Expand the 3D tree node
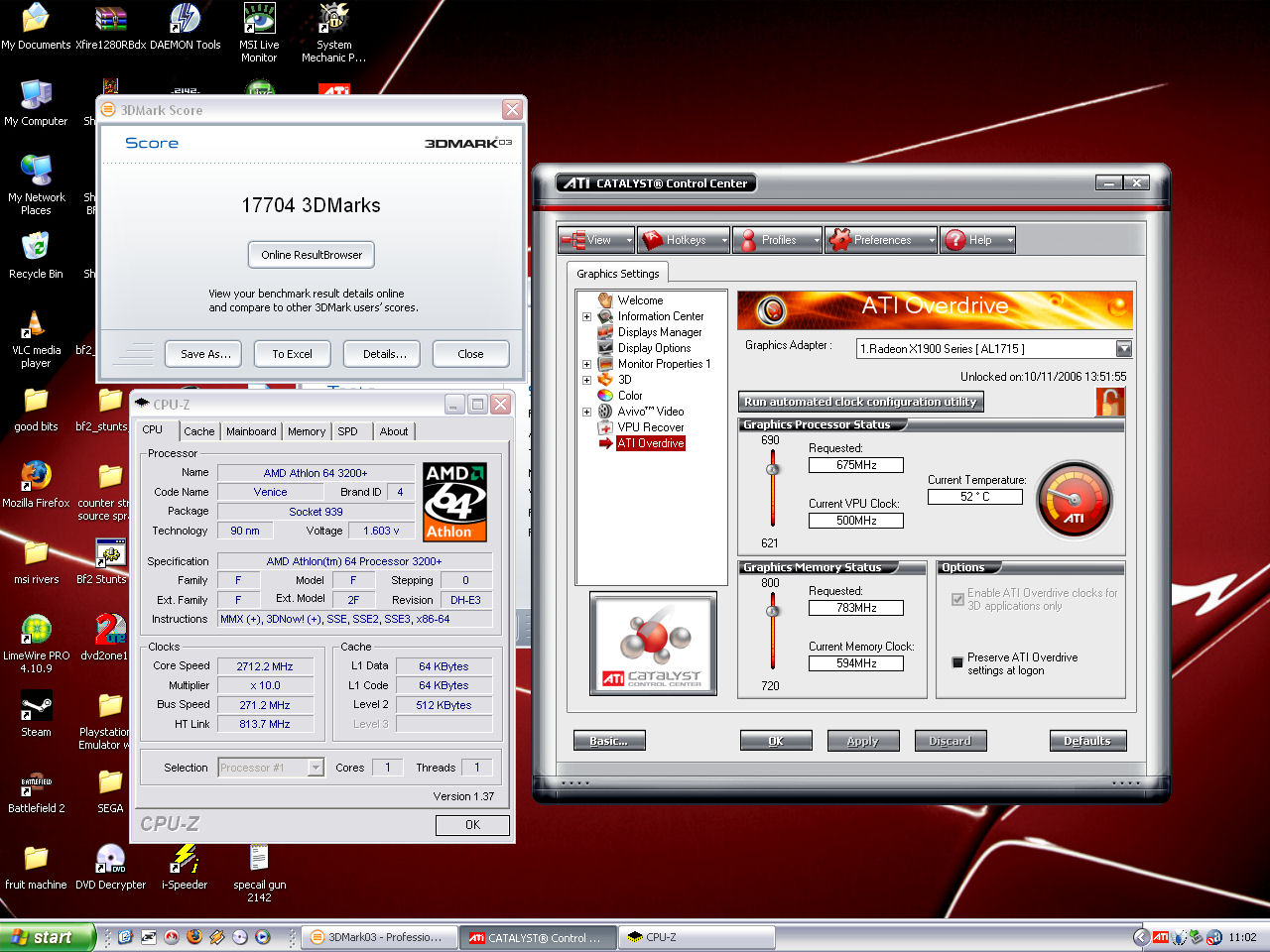 (586, 380)
